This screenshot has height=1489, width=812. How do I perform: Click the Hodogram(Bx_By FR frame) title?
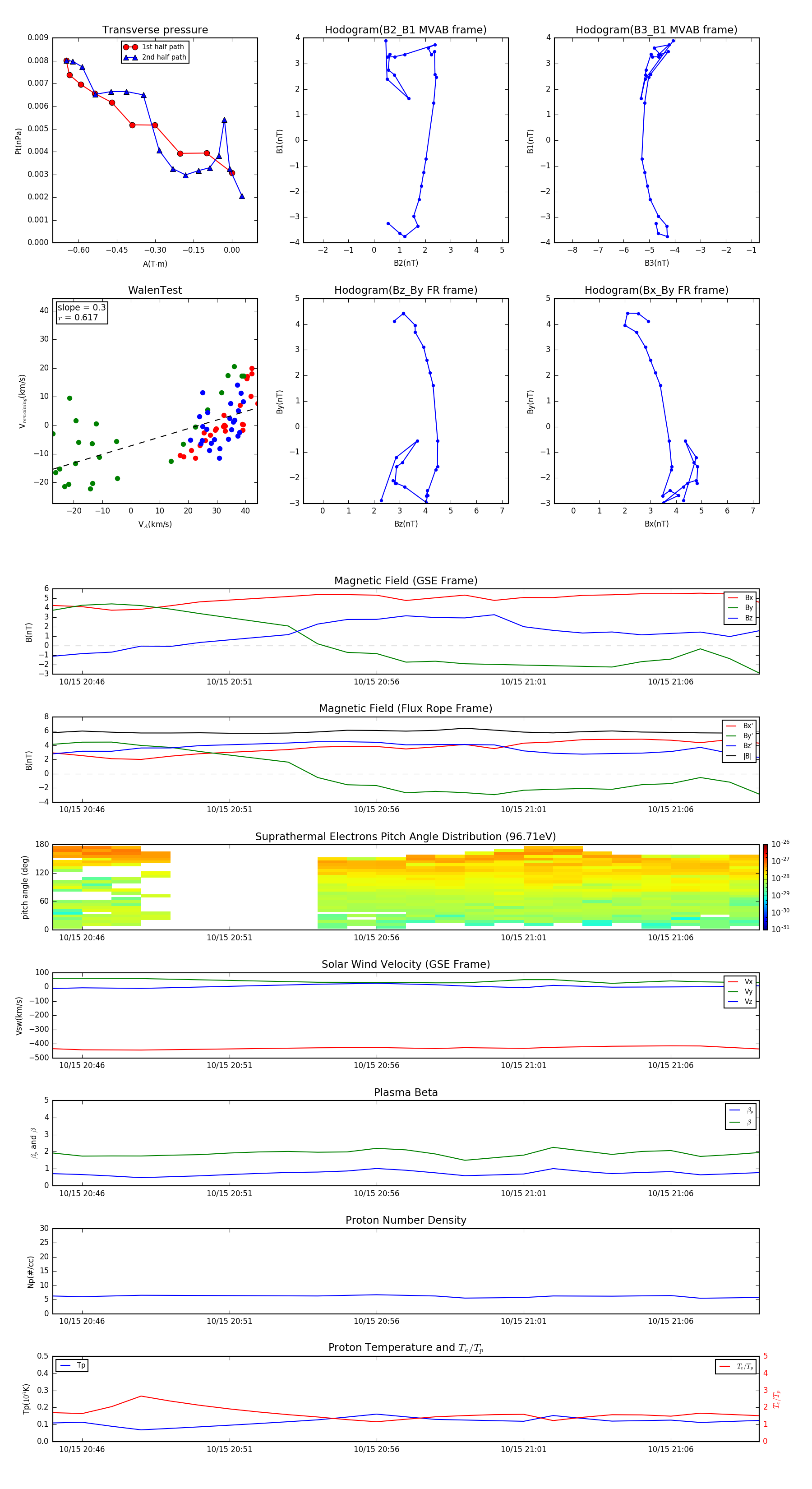pyautogui.click(x=656, y=290)
